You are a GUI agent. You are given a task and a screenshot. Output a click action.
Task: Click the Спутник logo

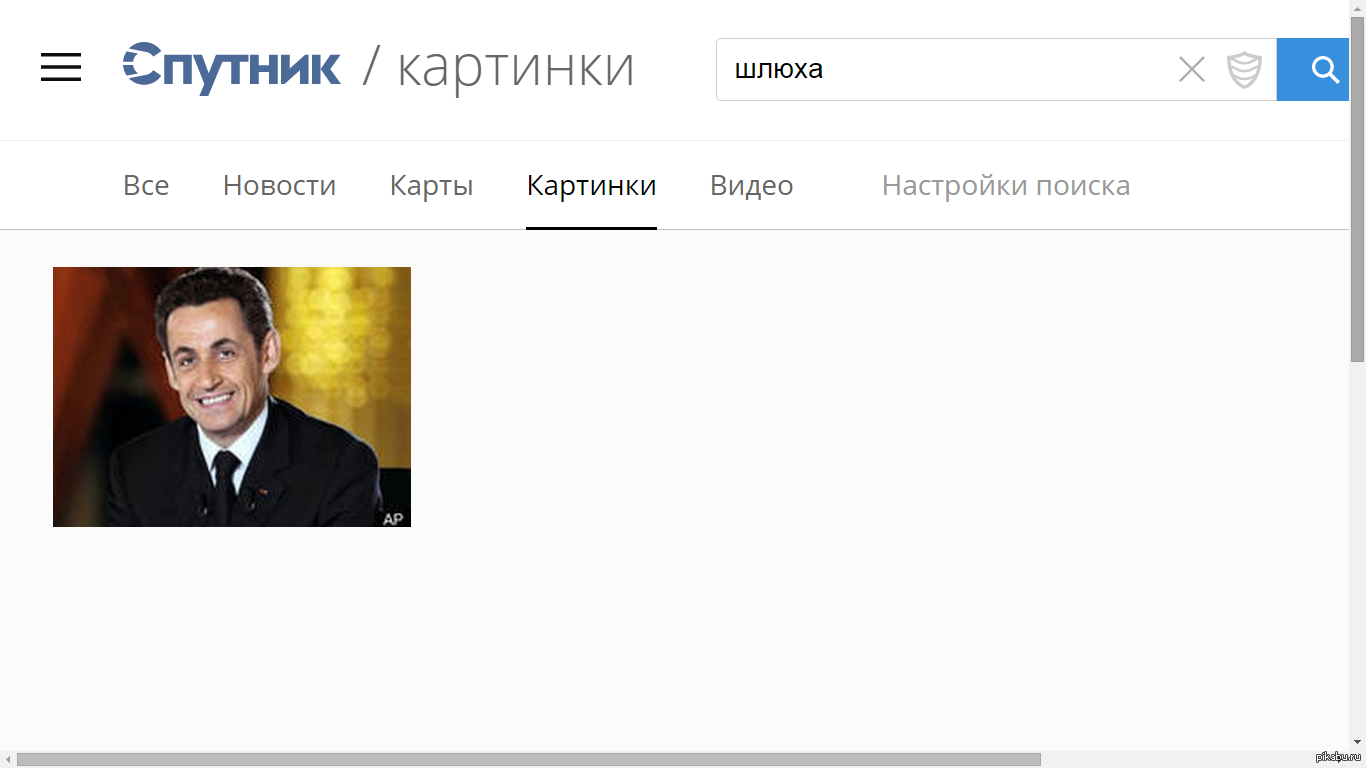point(232,68)
